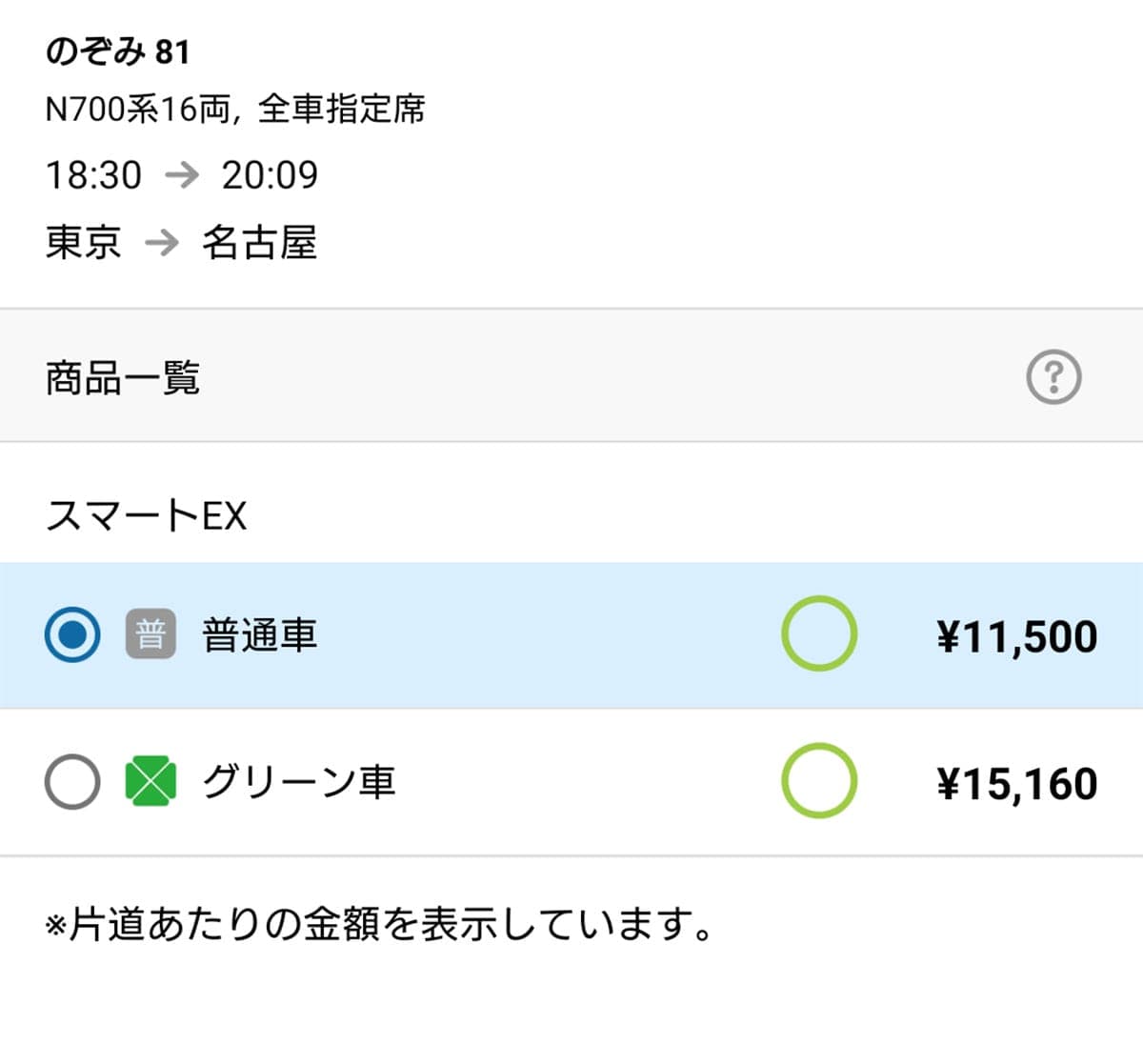Screen dimensions: 1143x1064
Task: Select the 普通車 radio button
Action: point(72,634)
